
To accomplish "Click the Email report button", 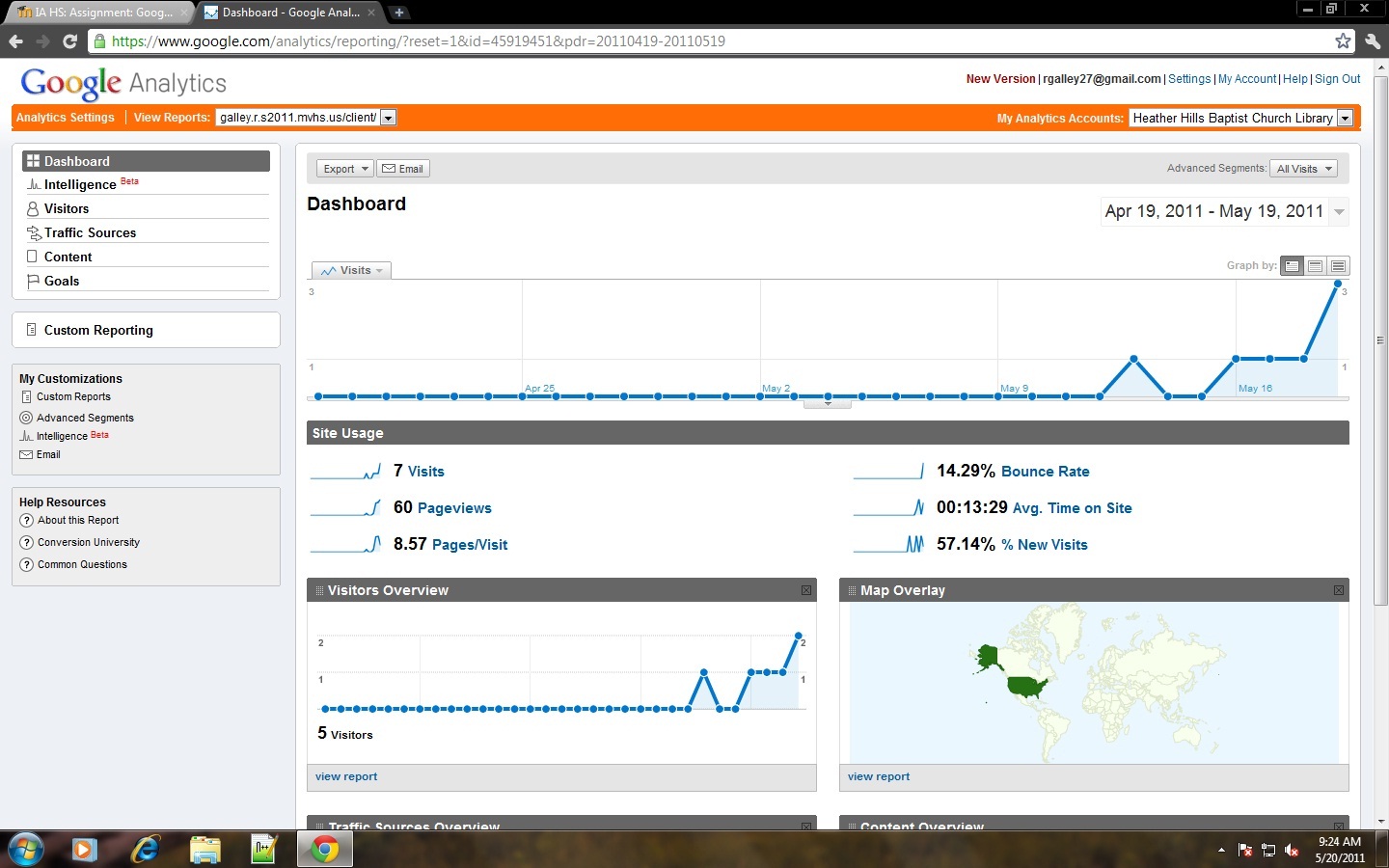I will (403, 169).
